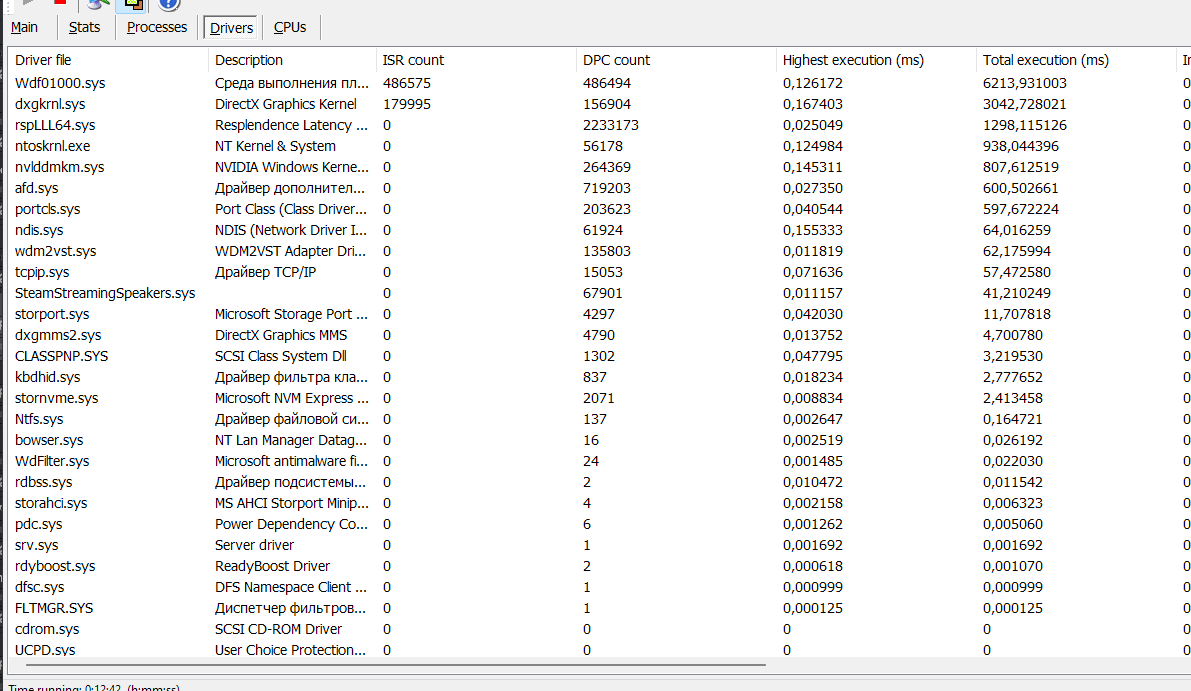
Task: Open the help icon in the toolbar
Action: [x=169, y=4]
